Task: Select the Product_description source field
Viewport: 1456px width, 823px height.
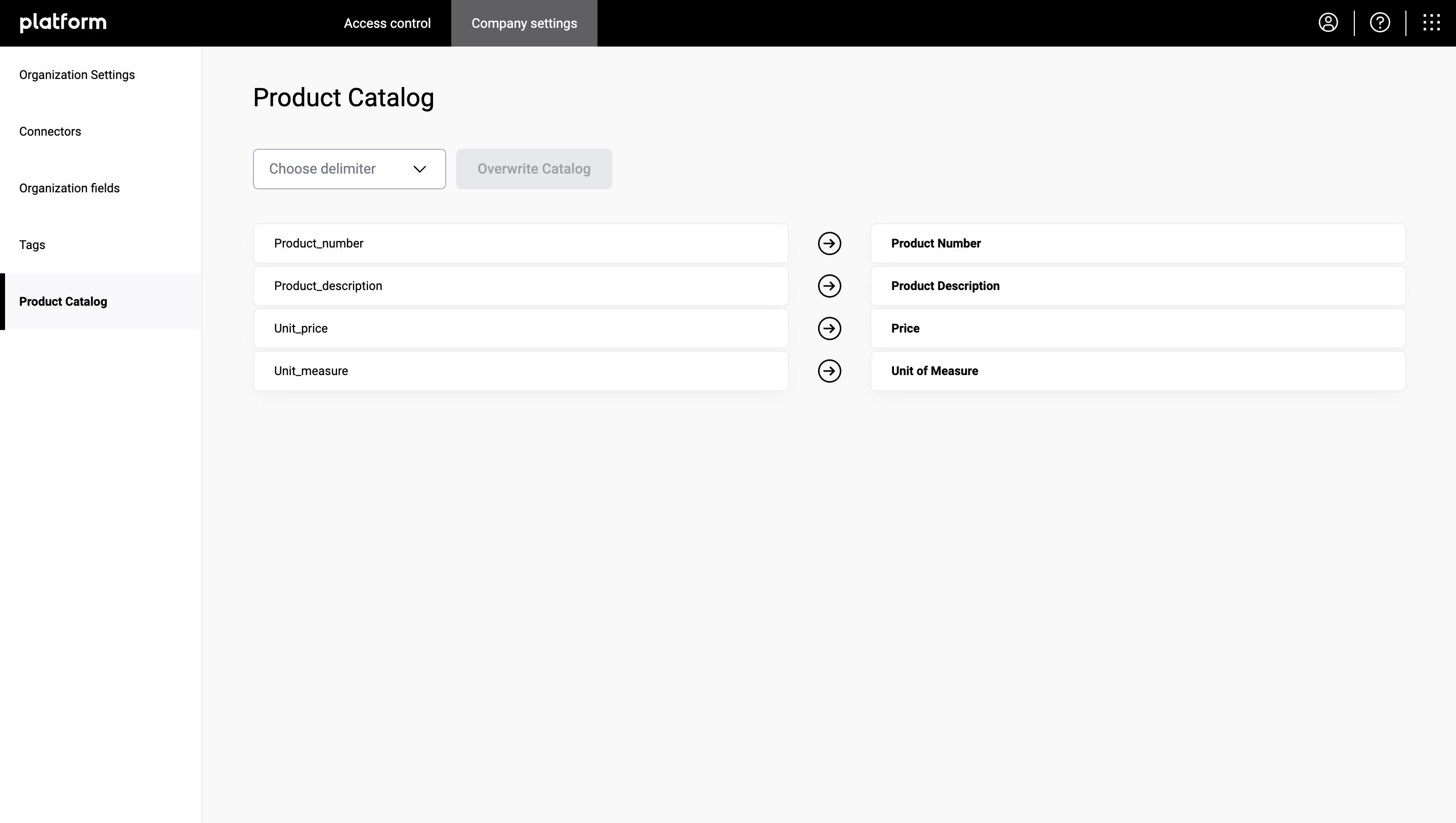Action: coord(521,285)
